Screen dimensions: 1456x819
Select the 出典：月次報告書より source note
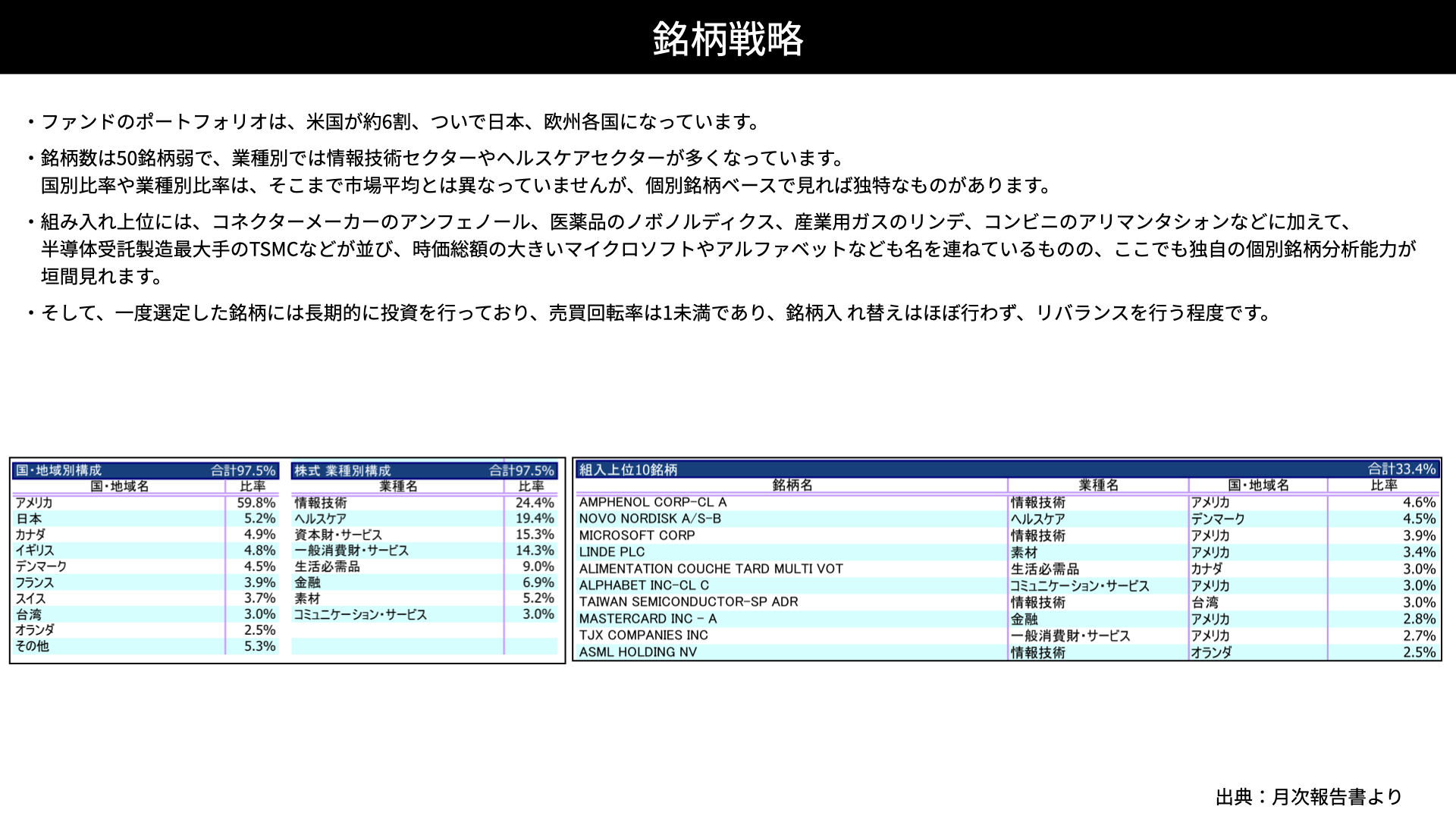click(x=1309, y=796)
